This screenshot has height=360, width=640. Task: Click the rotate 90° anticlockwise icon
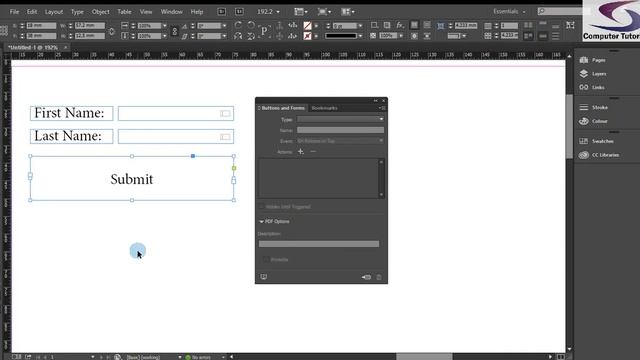point(251,25)
